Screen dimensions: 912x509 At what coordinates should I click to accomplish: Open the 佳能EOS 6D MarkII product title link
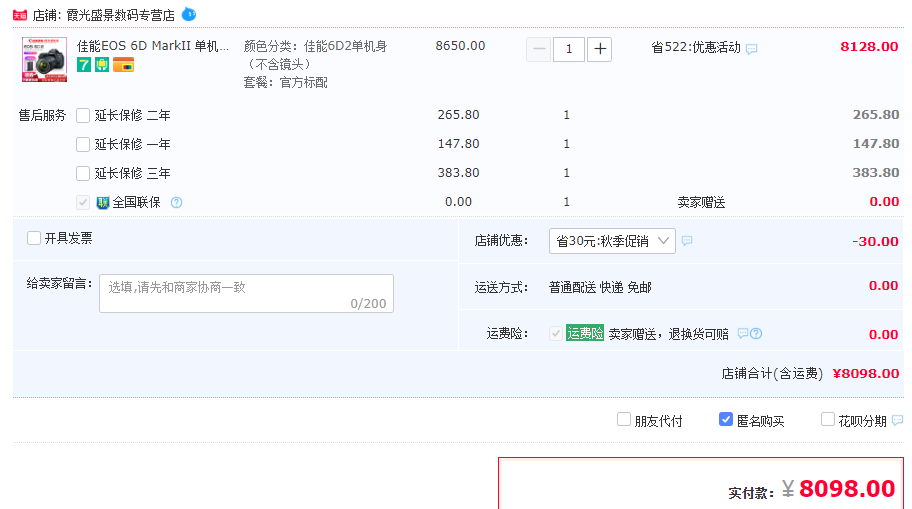point(153,46)
